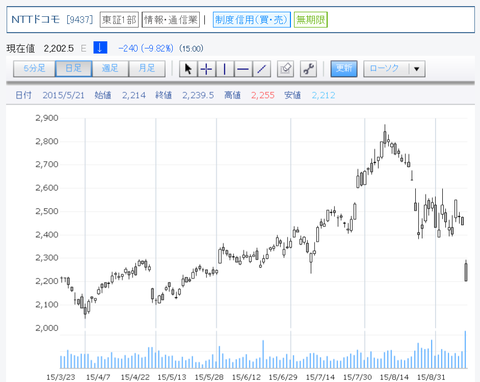Click the 情報・通信業 sector tag
Viewport: 480px width, 382px height.
tap(171, 20)
